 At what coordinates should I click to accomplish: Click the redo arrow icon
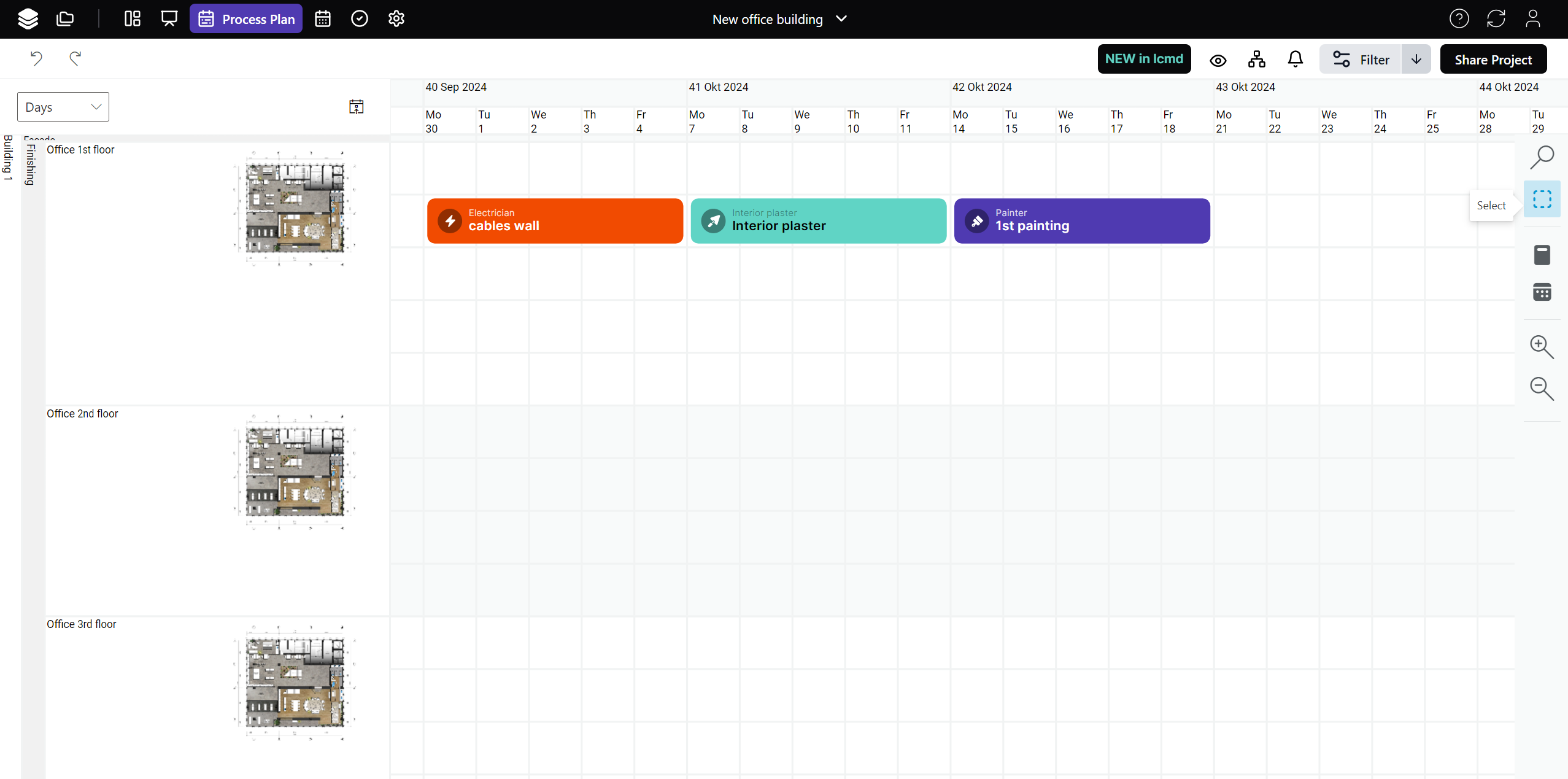point(75,58)
